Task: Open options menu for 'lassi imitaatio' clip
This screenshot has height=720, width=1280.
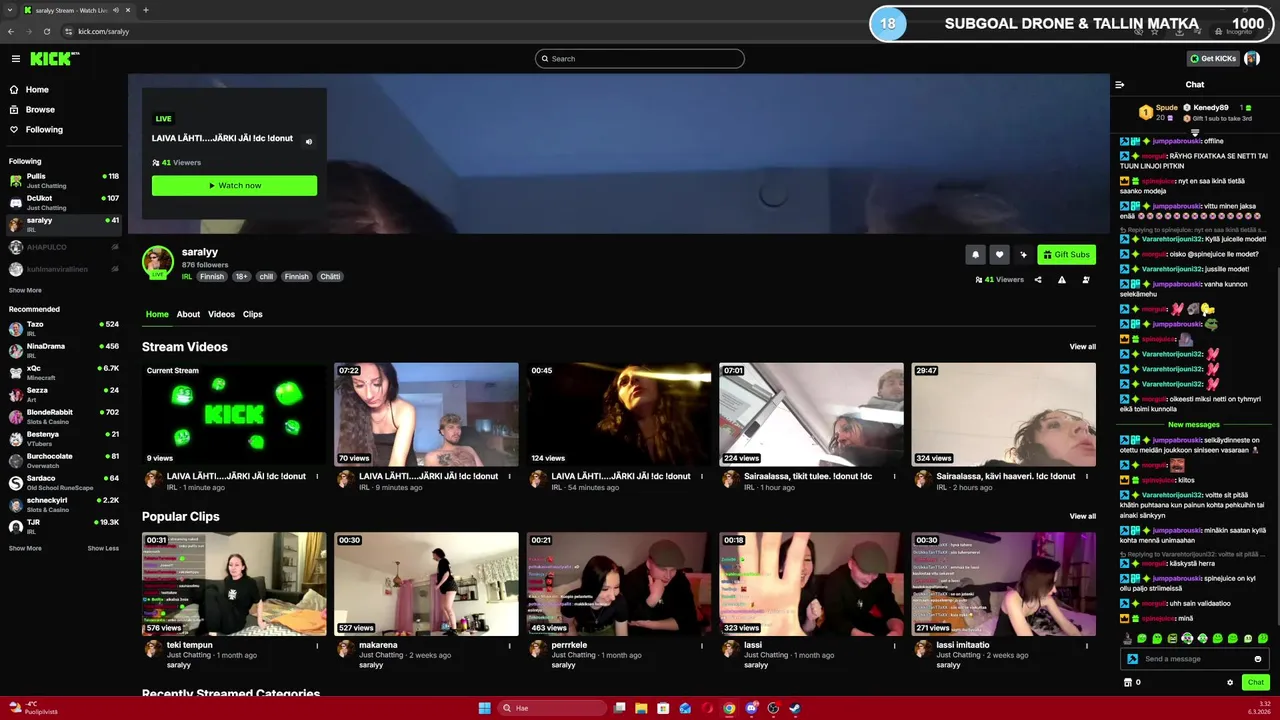Action: 1087,646
